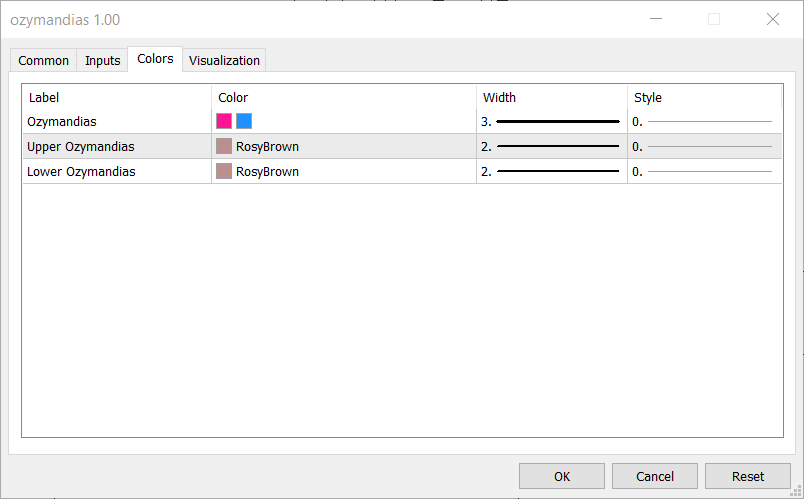Switch to the Common tab
Viewport: 804px width, 499px height.
click(x=44, y=61)
